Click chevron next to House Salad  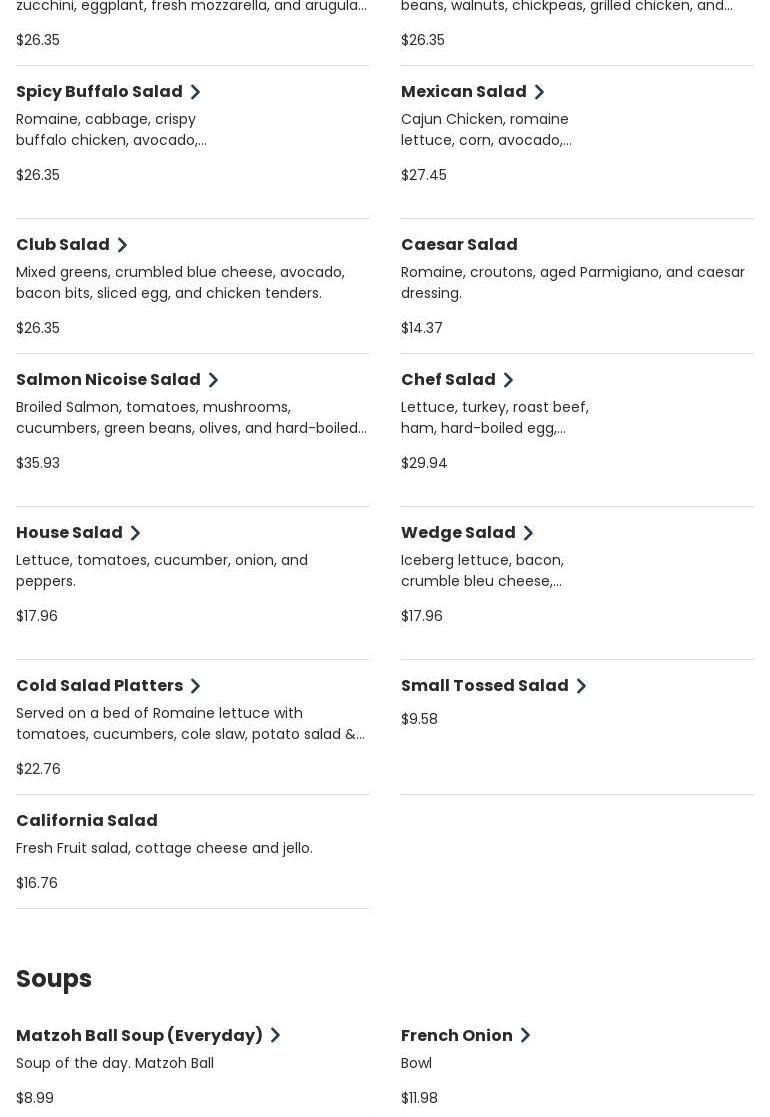coord(135,533)
